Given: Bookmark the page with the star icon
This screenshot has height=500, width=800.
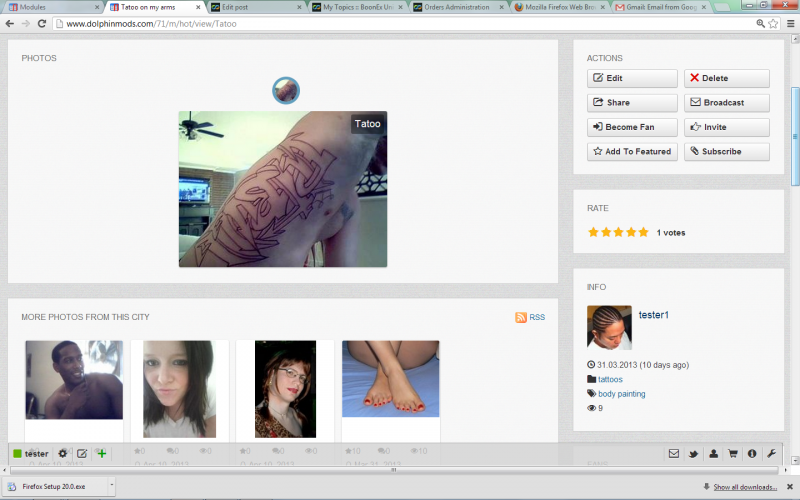Looking at the screenshot, I should point(773,23).
